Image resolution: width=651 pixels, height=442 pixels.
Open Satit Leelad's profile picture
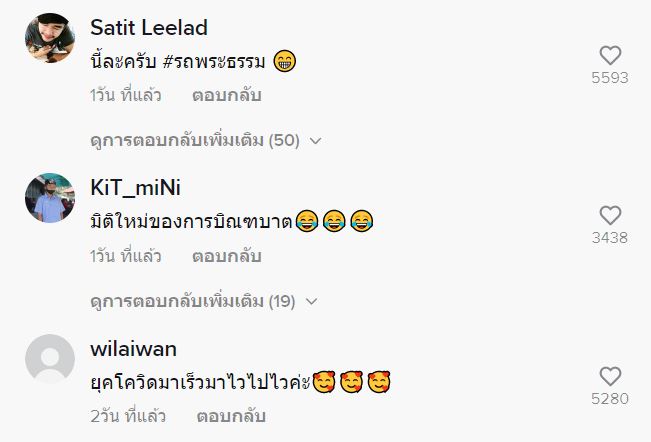(50, 38)
